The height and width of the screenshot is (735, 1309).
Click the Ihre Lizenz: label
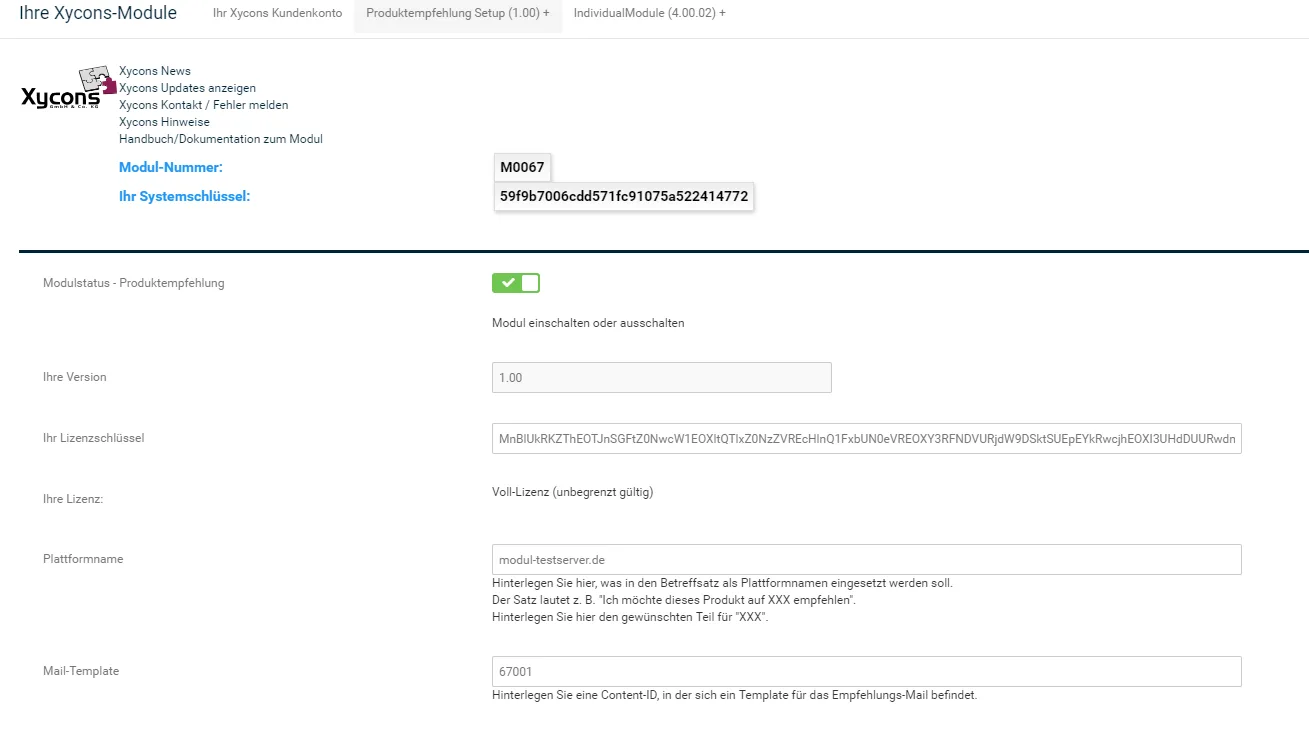(x=73, y=499)
